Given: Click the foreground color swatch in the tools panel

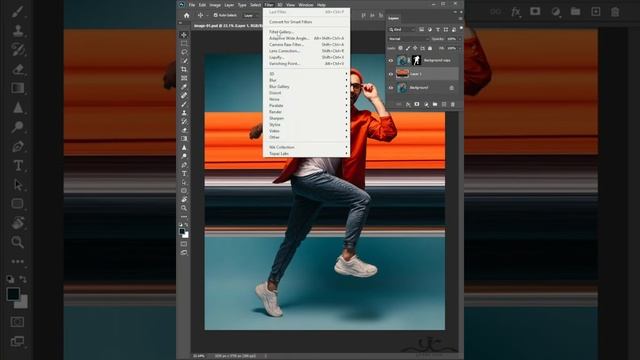Looking at the screenshot, I should tap(182, 231).
